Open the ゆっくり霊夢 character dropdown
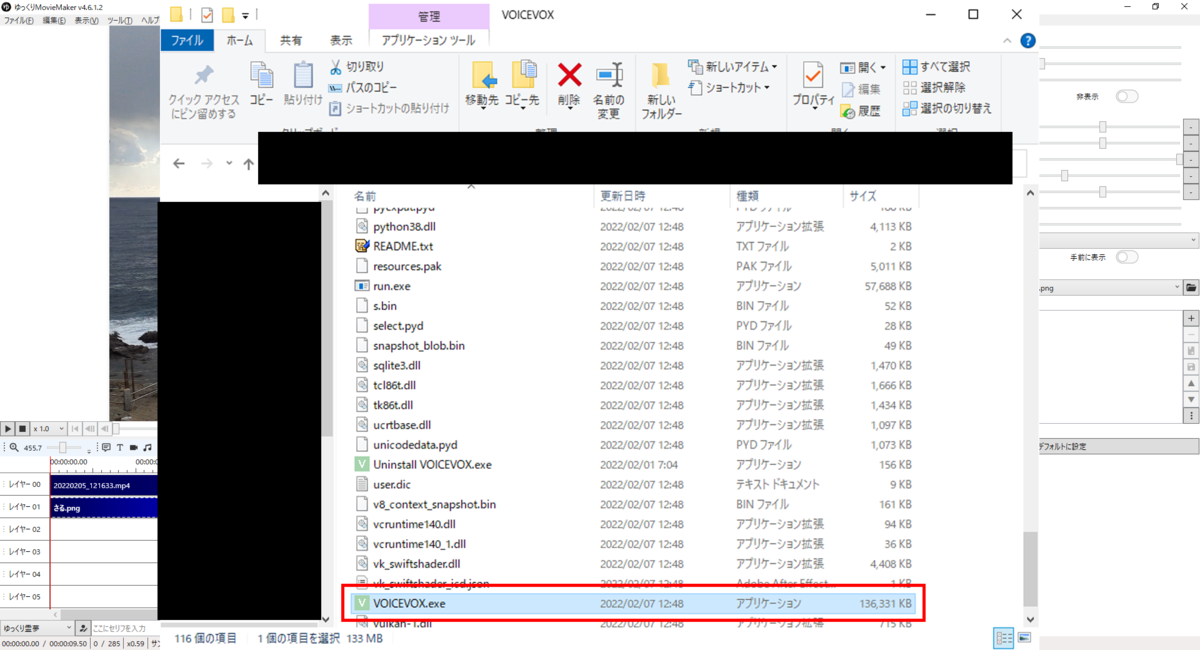1200x650 pixels. [37, 628]
